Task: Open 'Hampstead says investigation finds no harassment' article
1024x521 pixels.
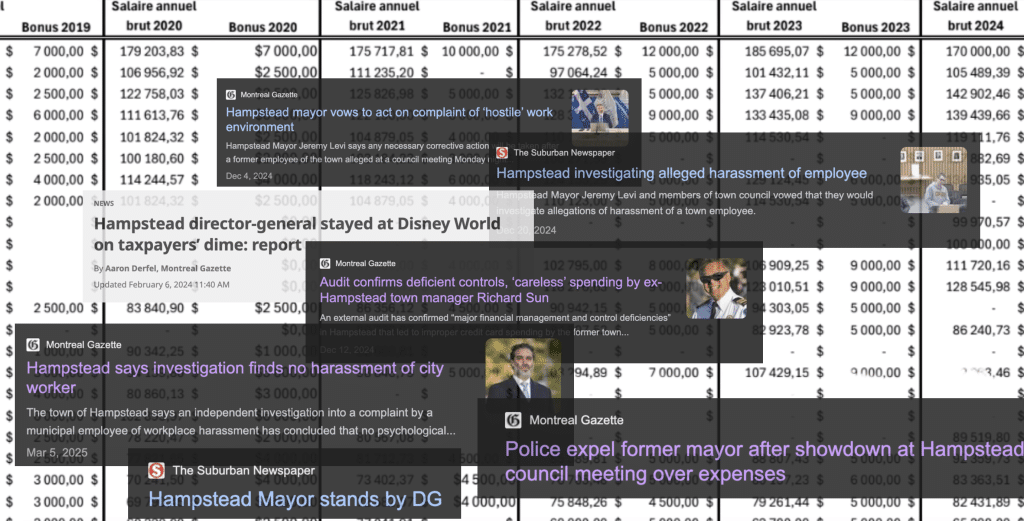Action: (x=235, y=377)
